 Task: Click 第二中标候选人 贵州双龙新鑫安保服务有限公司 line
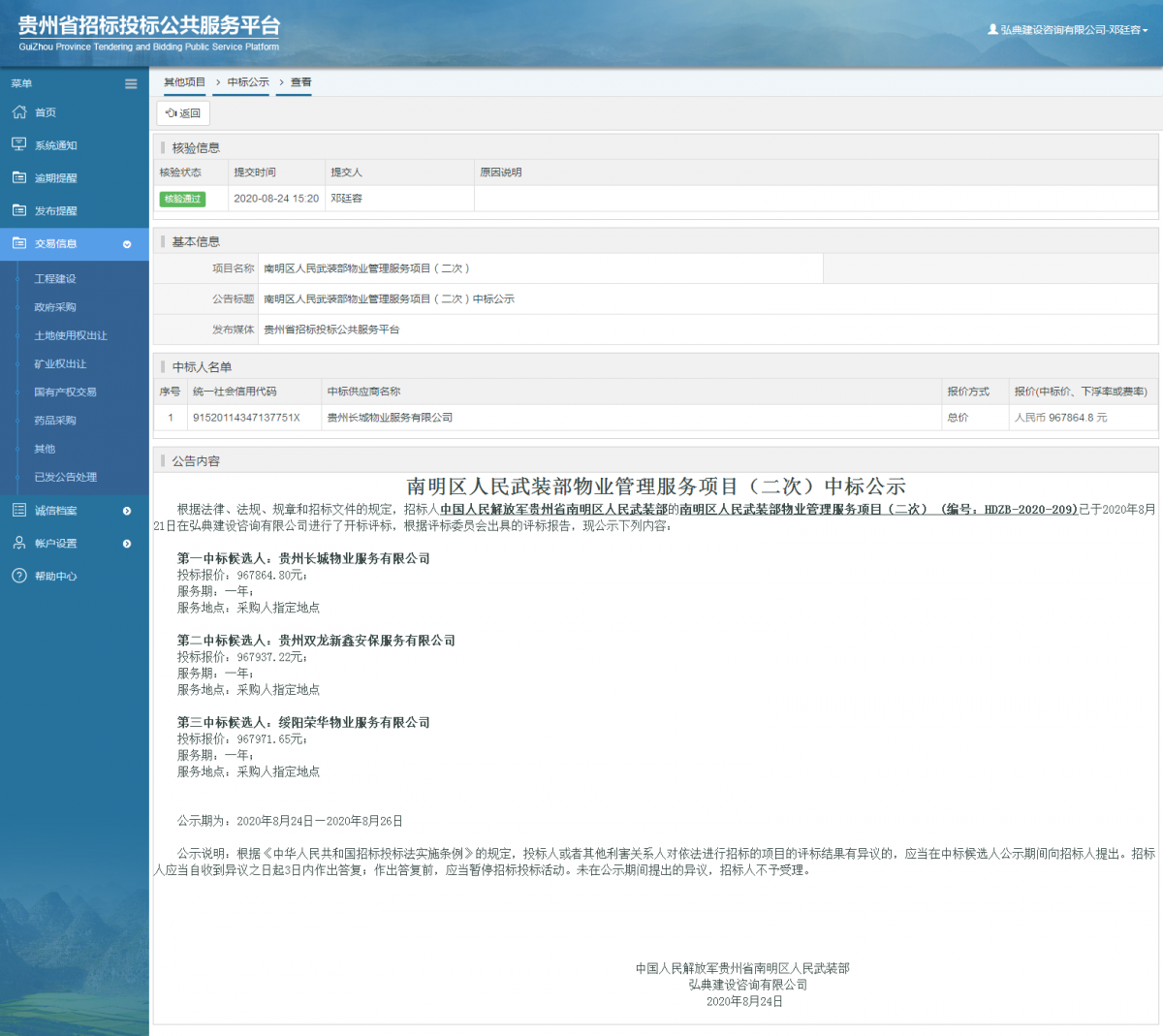point(316,641)
